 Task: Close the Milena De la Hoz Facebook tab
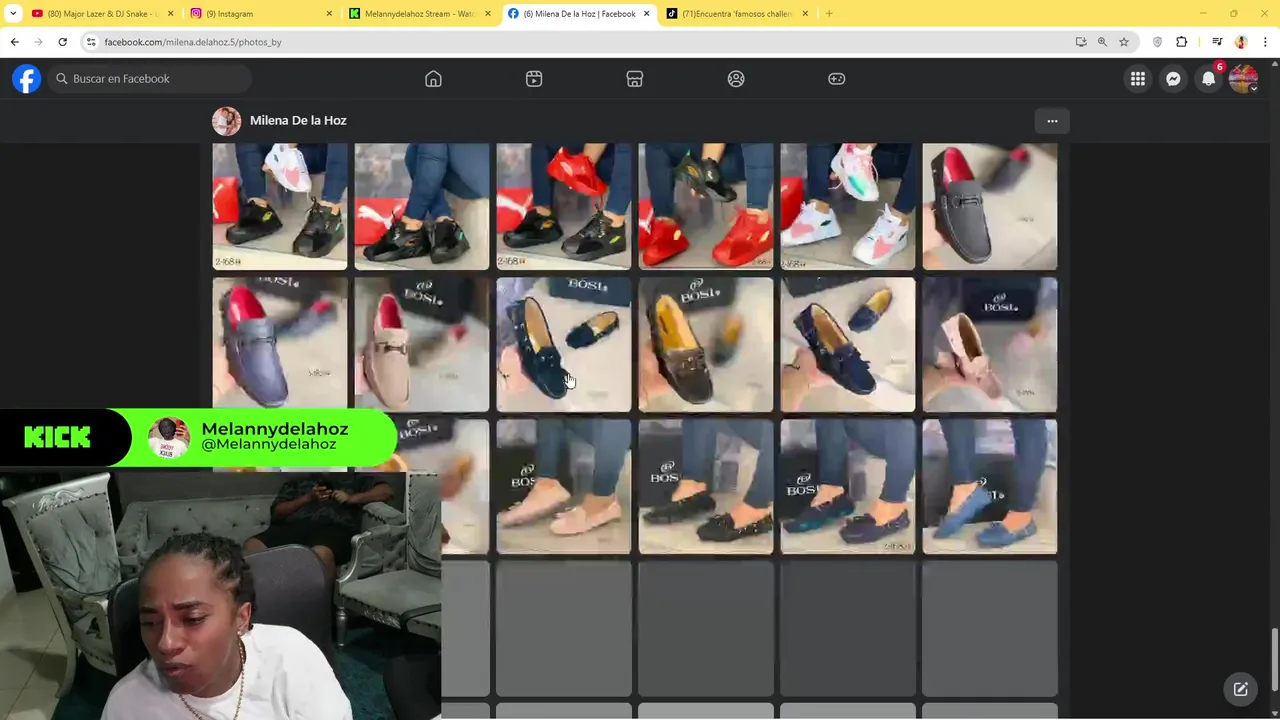coord(646,14)
